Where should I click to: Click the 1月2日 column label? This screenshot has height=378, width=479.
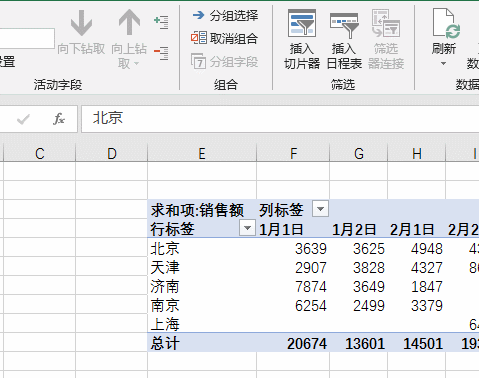tap(354, 229)
